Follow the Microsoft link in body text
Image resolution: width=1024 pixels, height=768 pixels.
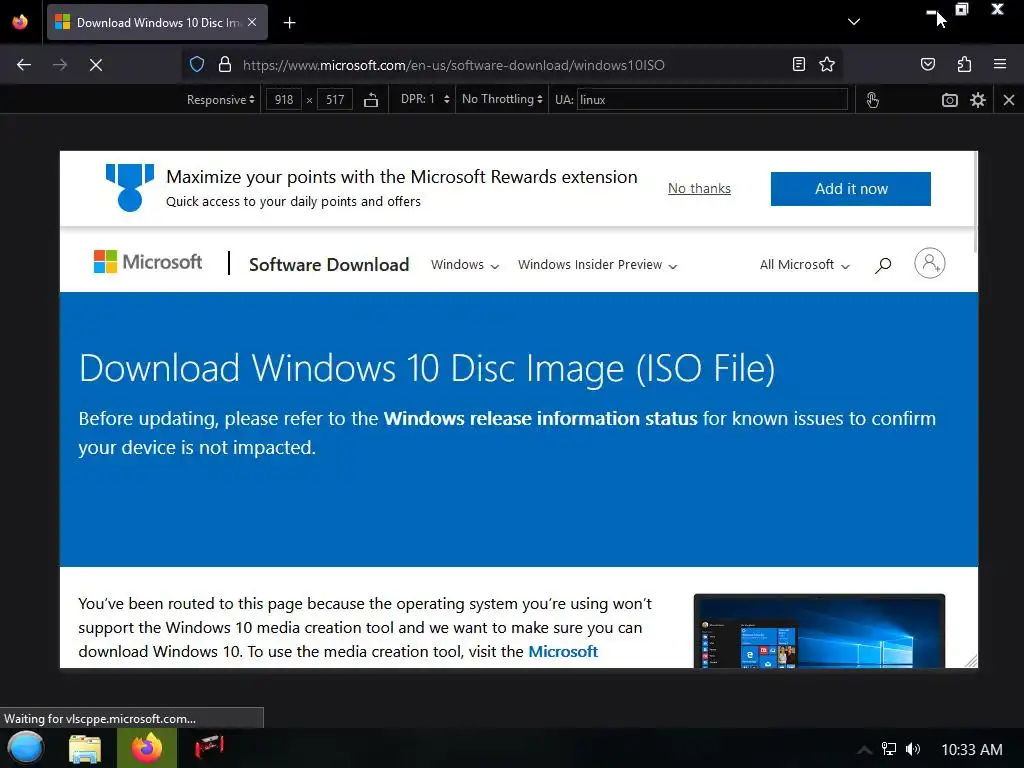[x=562, y=651]
